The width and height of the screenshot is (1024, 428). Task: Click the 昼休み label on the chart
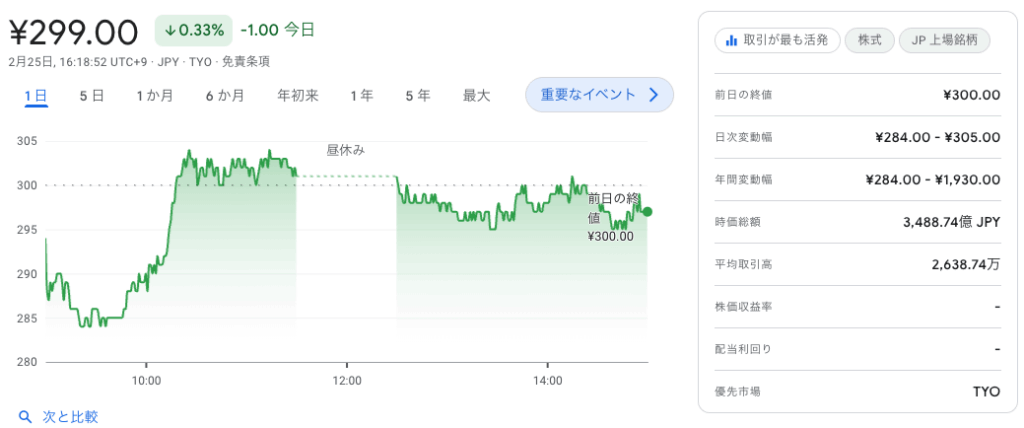click(x=346, y=150)
